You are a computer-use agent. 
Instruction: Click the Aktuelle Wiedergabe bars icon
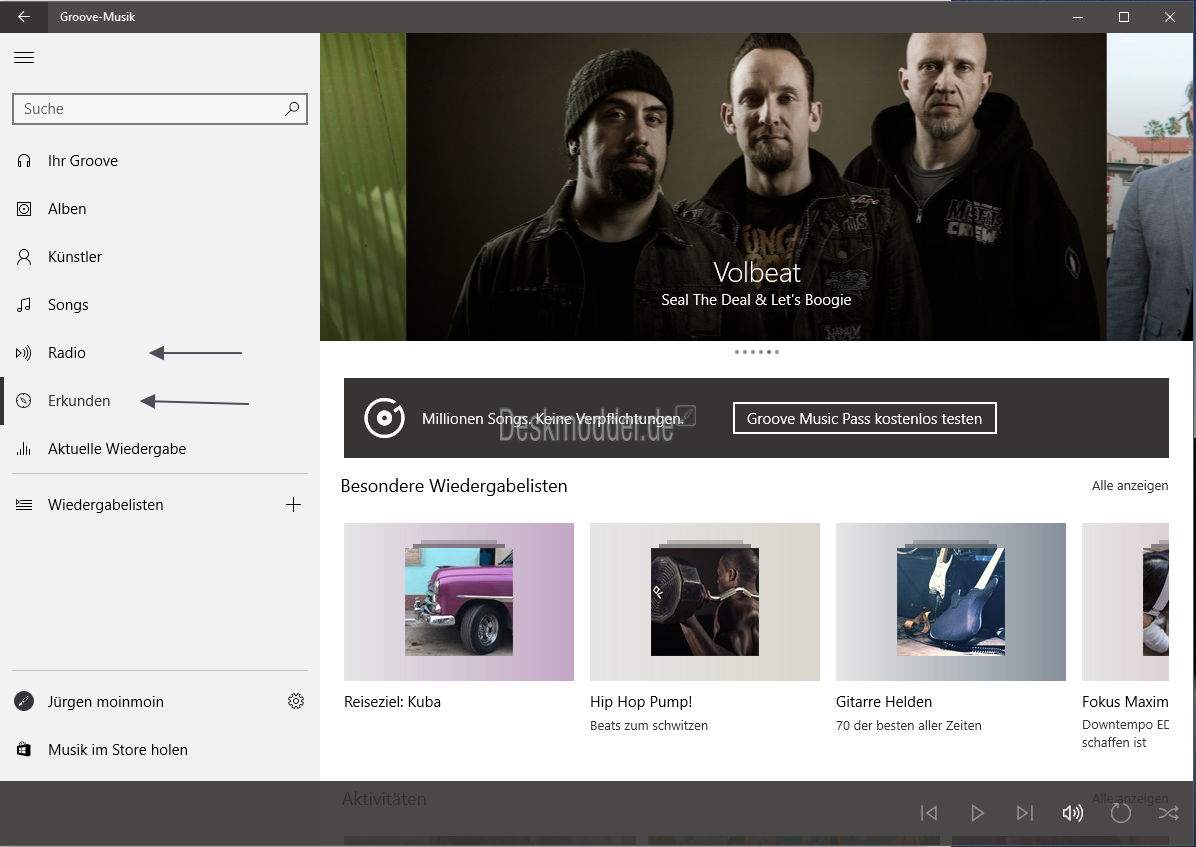(24, 449)
